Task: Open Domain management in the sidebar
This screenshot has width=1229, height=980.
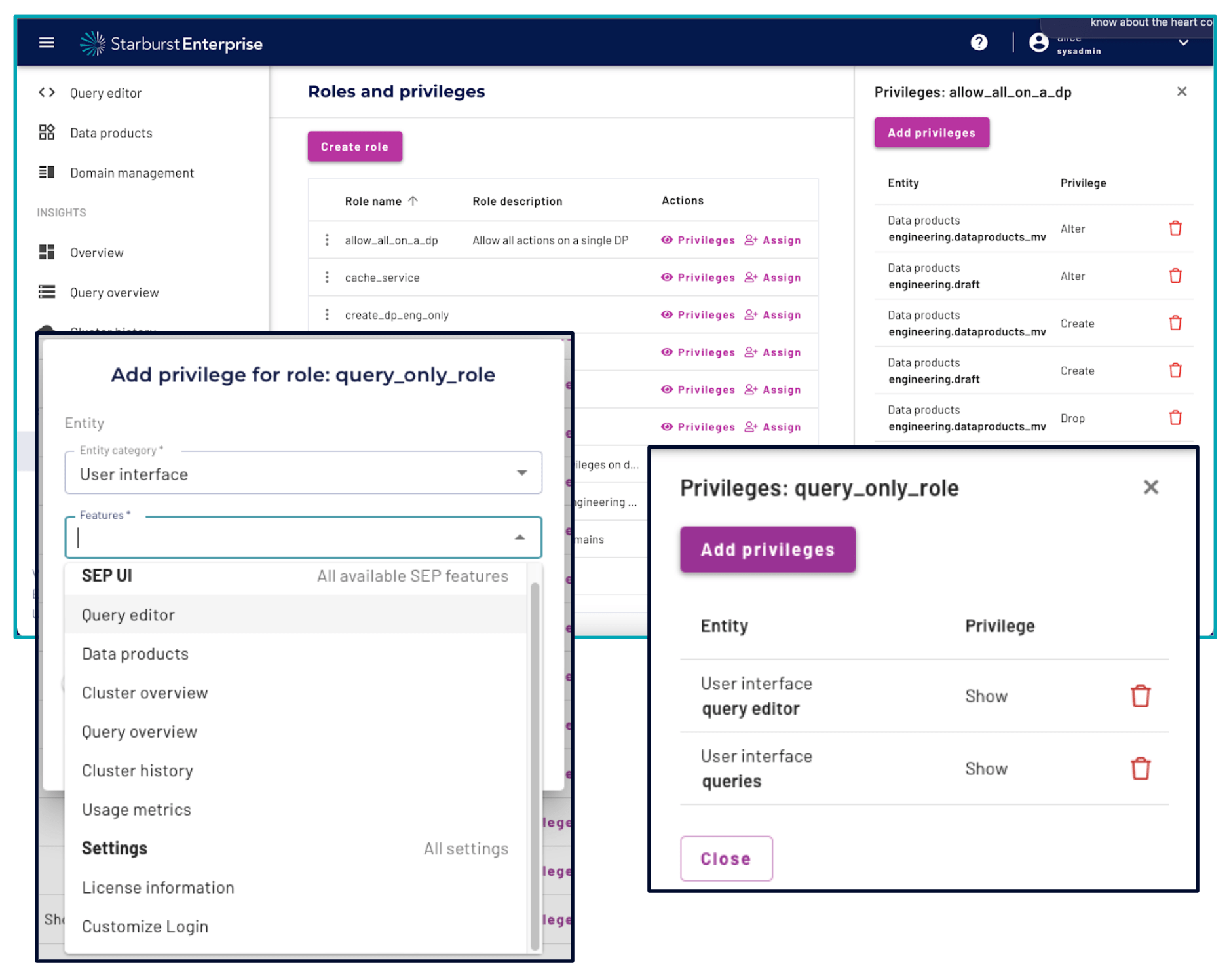Action: click(132, 174)
